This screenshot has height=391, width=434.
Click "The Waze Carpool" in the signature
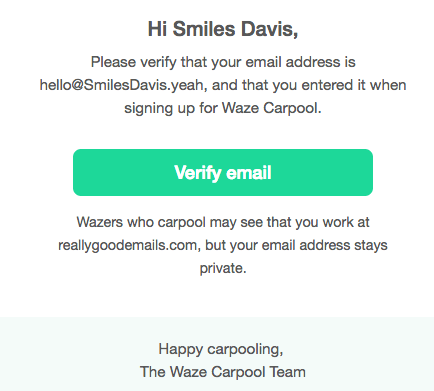(x=203, y=372)
